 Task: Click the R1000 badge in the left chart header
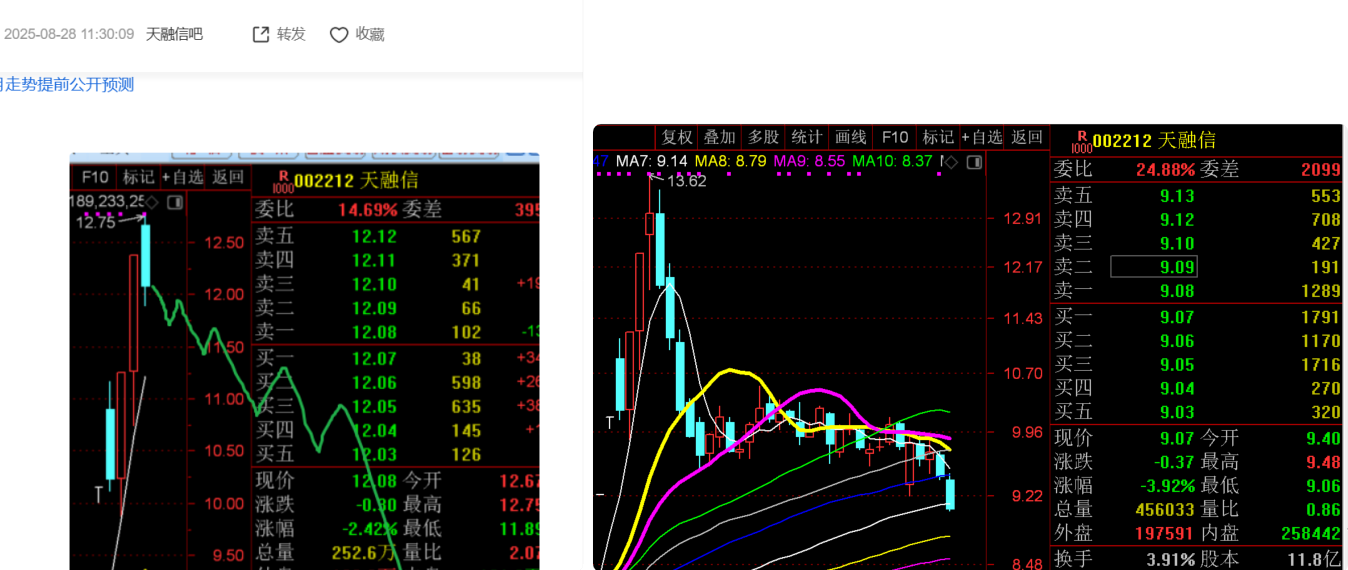click(281, 180)
